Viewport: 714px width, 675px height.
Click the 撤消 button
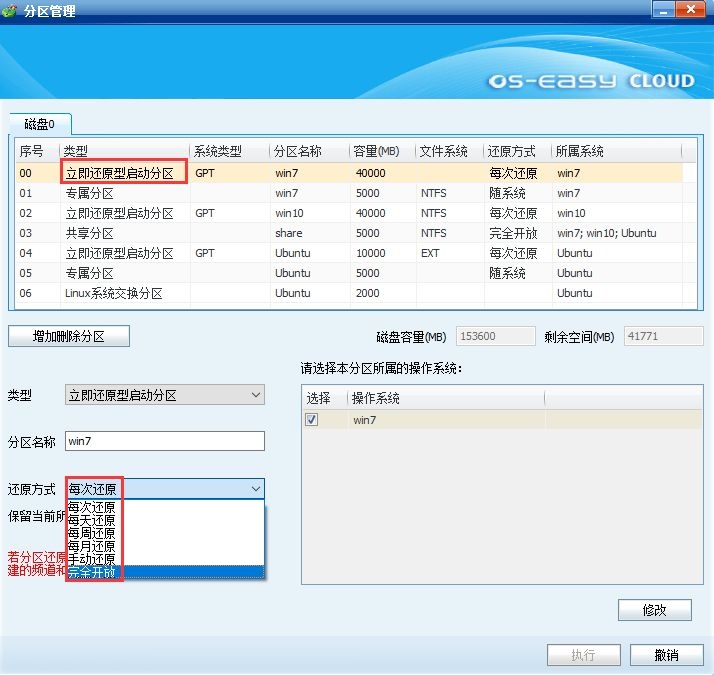(666, 655)
